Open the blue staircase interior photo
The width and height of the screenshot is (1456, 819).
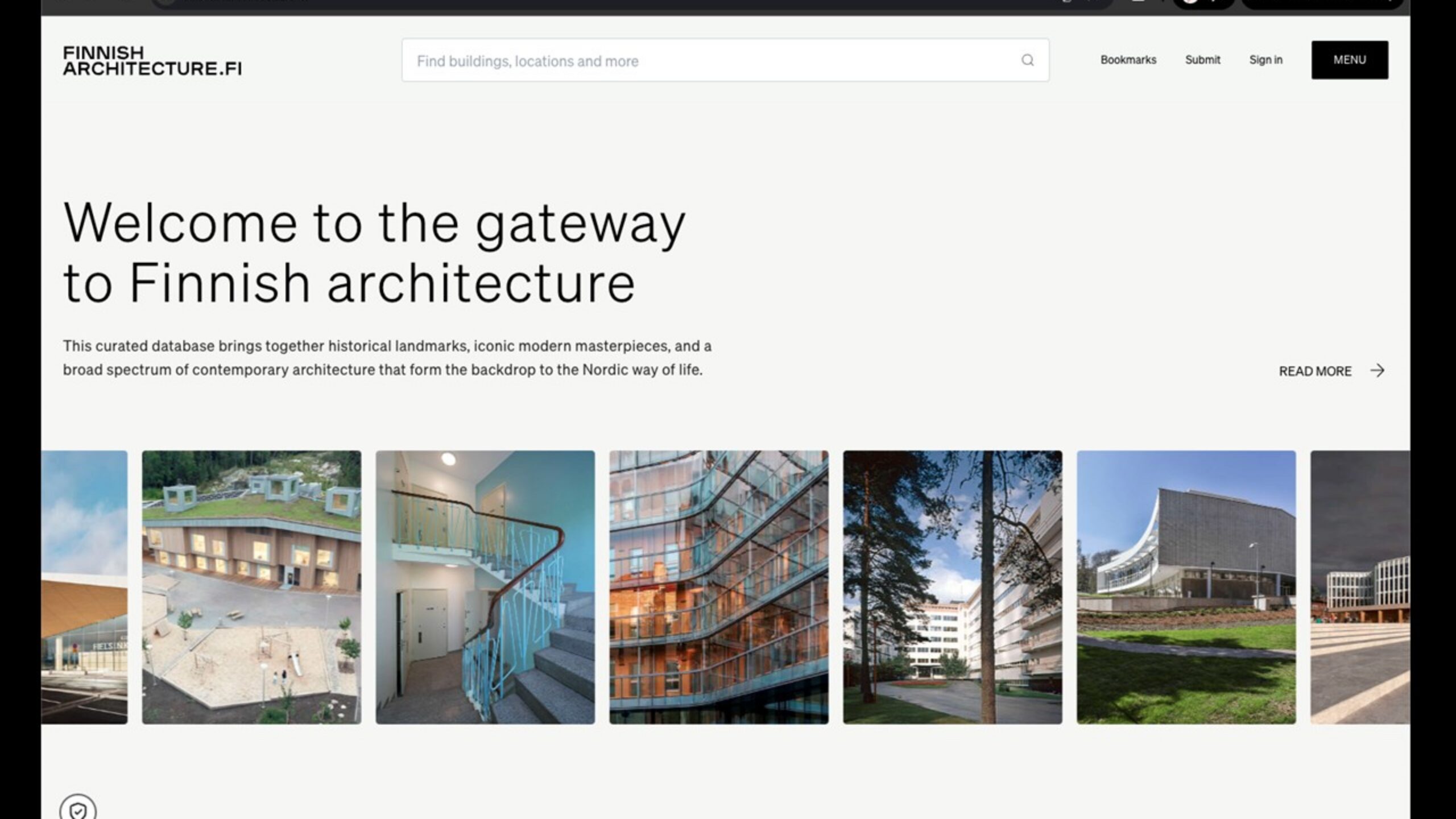pos(485,587)
